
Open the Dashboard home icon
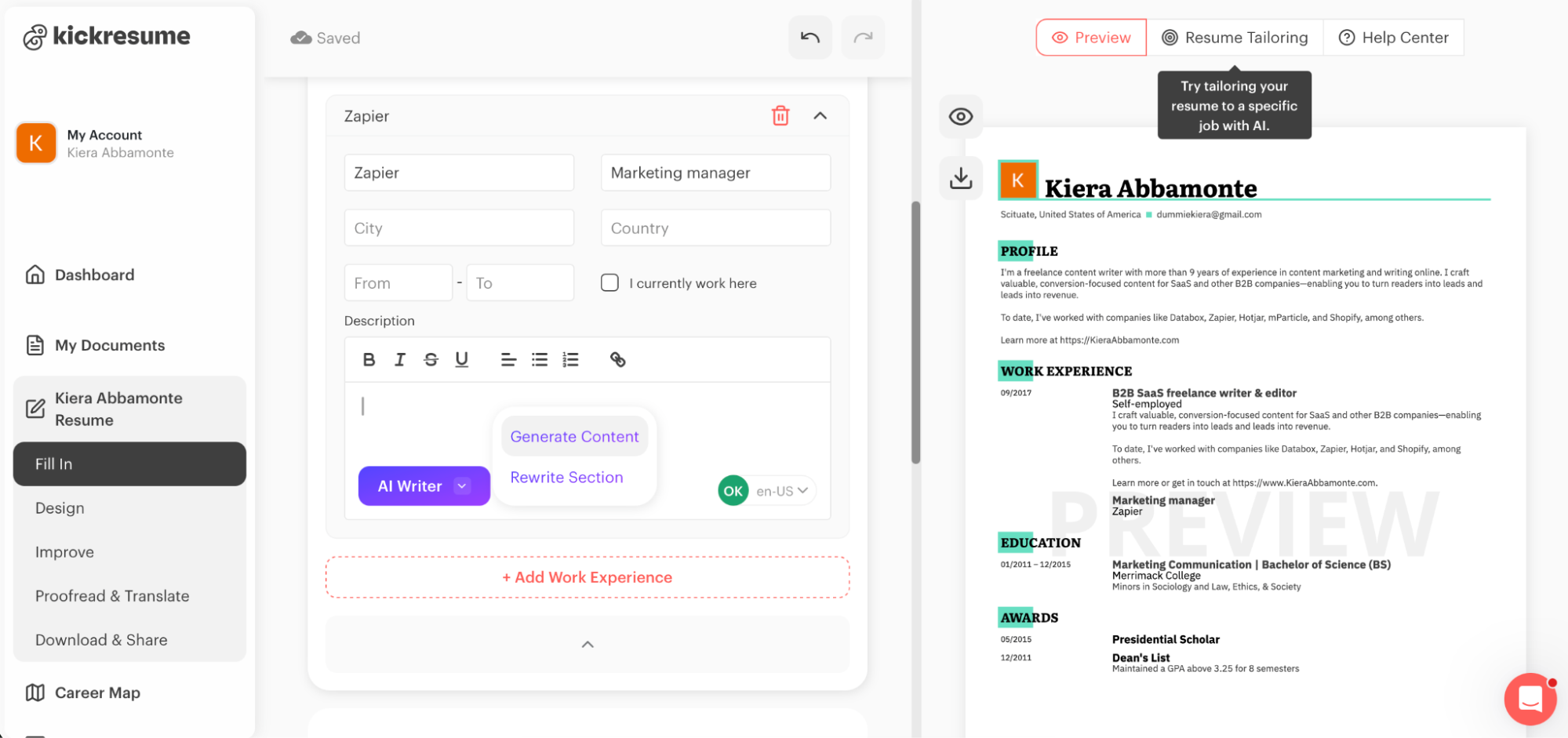[35, 274]
